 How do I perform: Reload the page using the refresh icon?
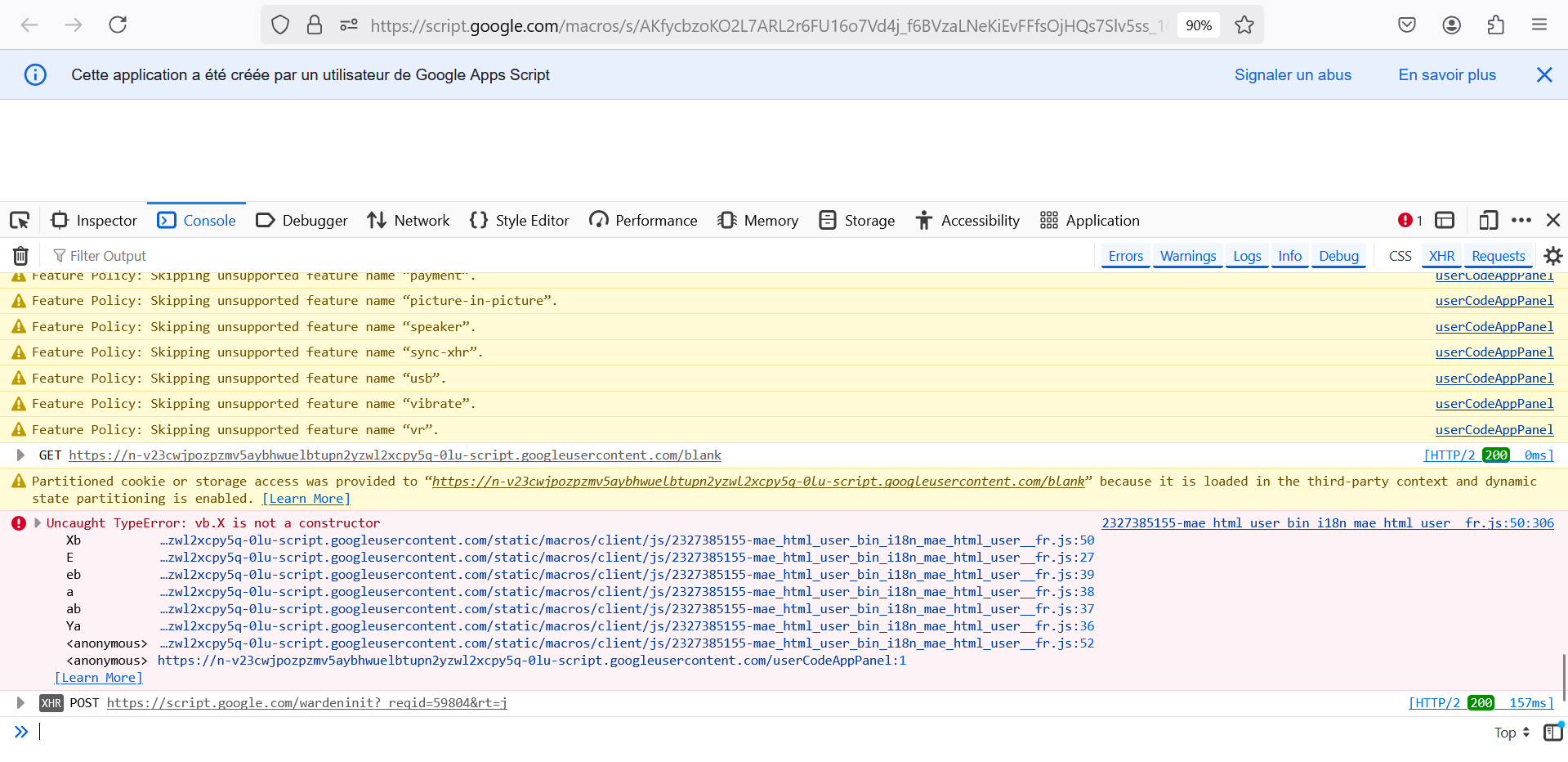click(x=118, y=25)
